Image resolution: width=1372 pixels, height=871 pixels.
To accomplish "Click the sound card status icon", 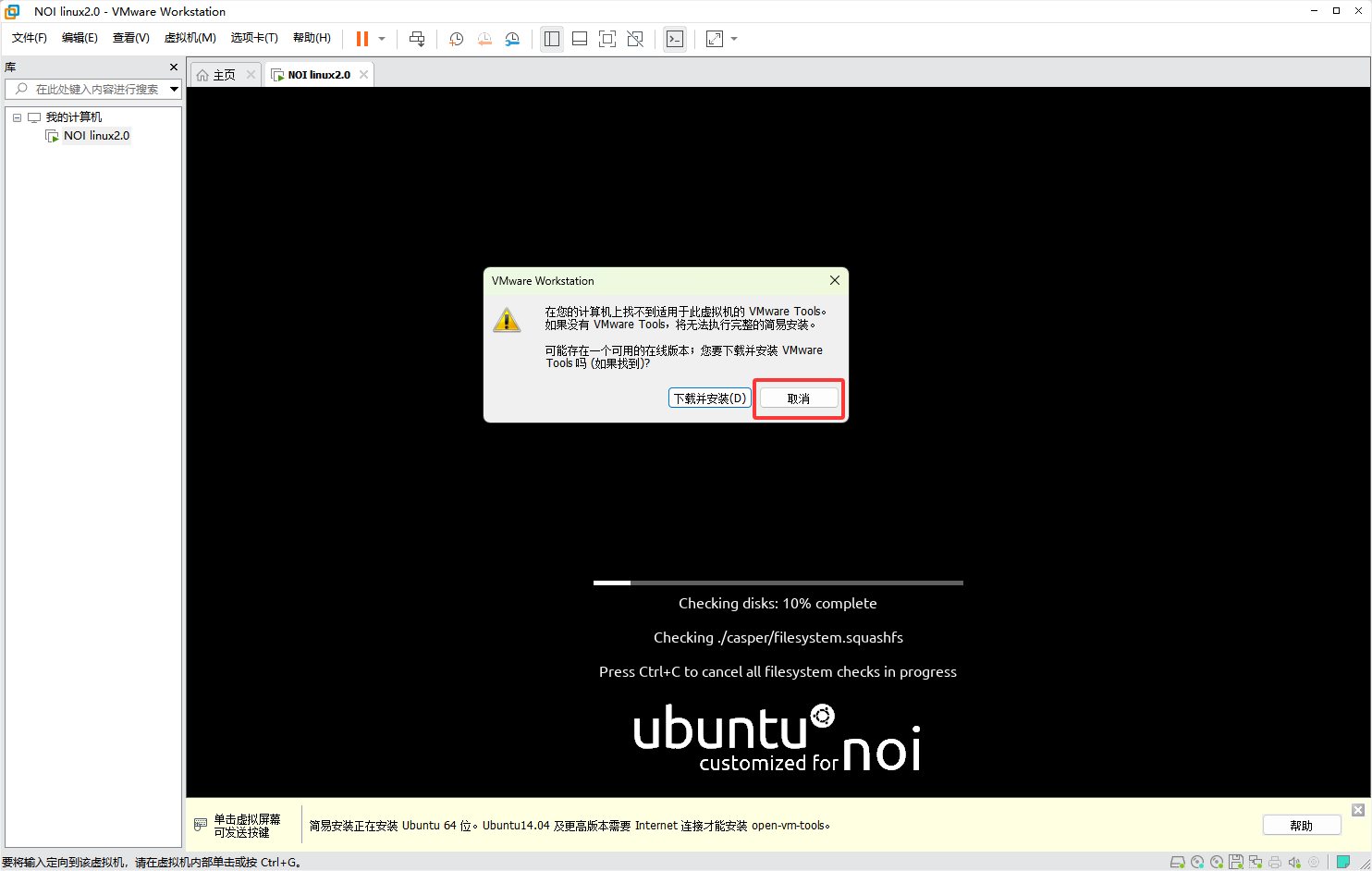I will point(1294,862).
